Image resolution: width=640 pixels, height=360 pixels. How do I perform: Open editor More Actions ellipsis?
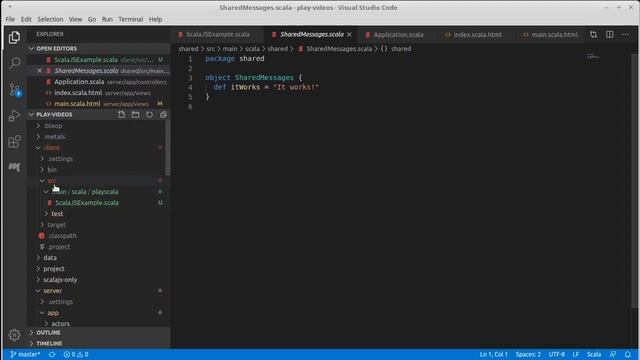(x=626, y=35)
